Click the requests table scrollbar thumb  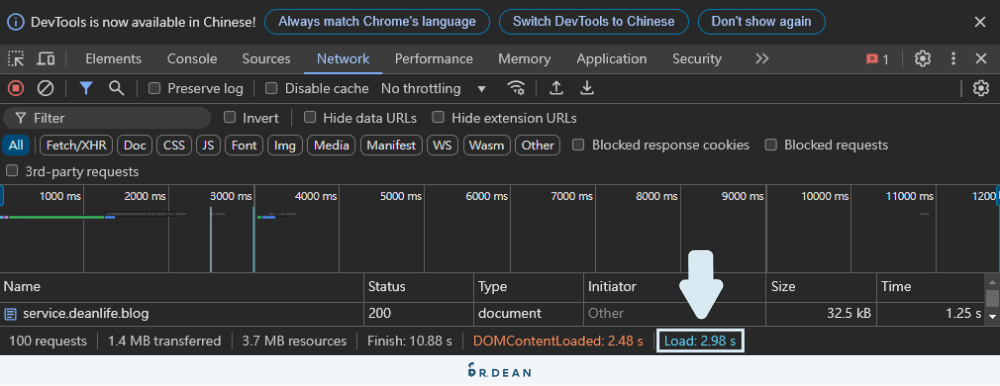point(992,298)
